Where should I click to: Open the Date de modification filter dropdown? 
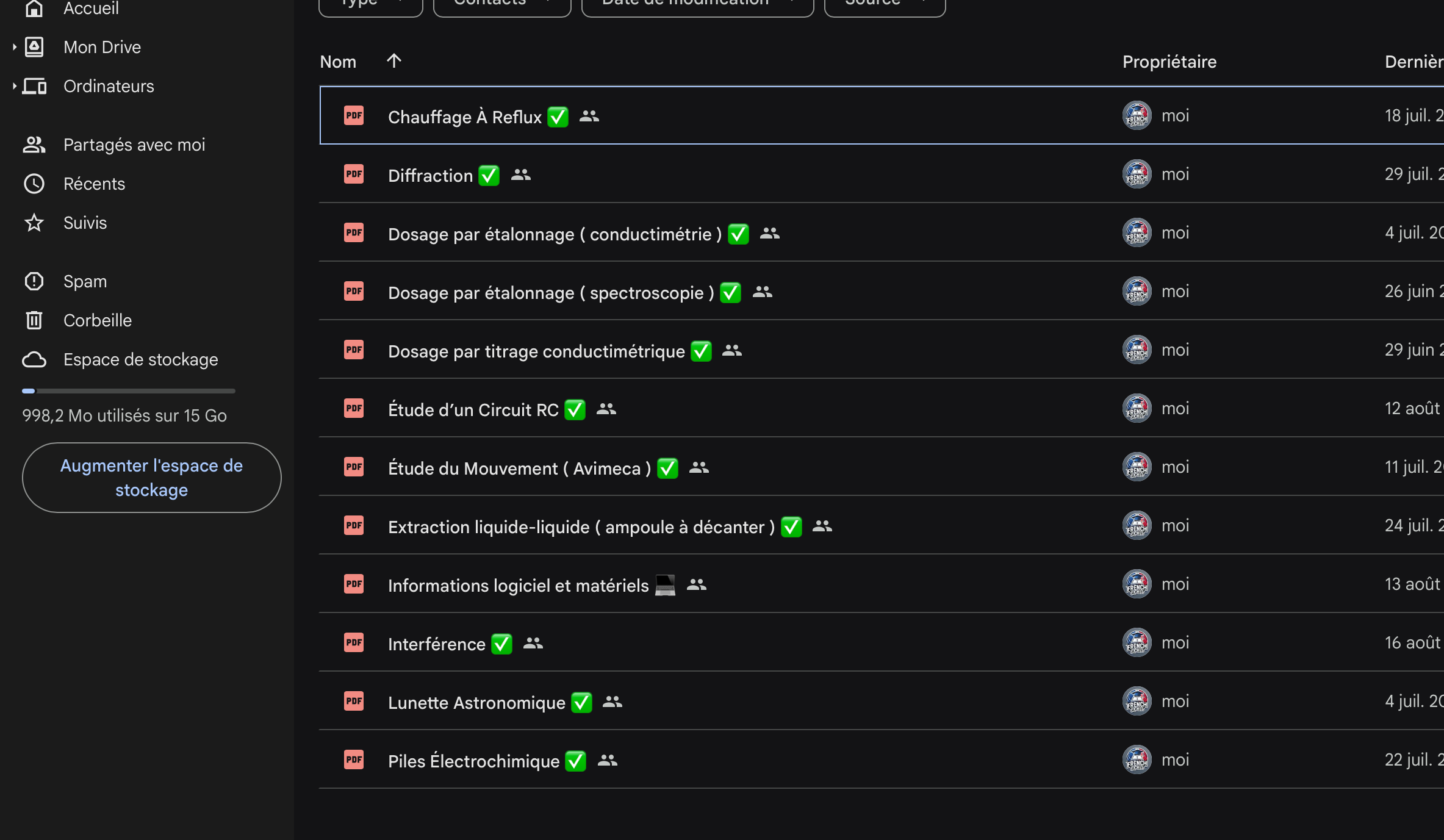point(698,5)
